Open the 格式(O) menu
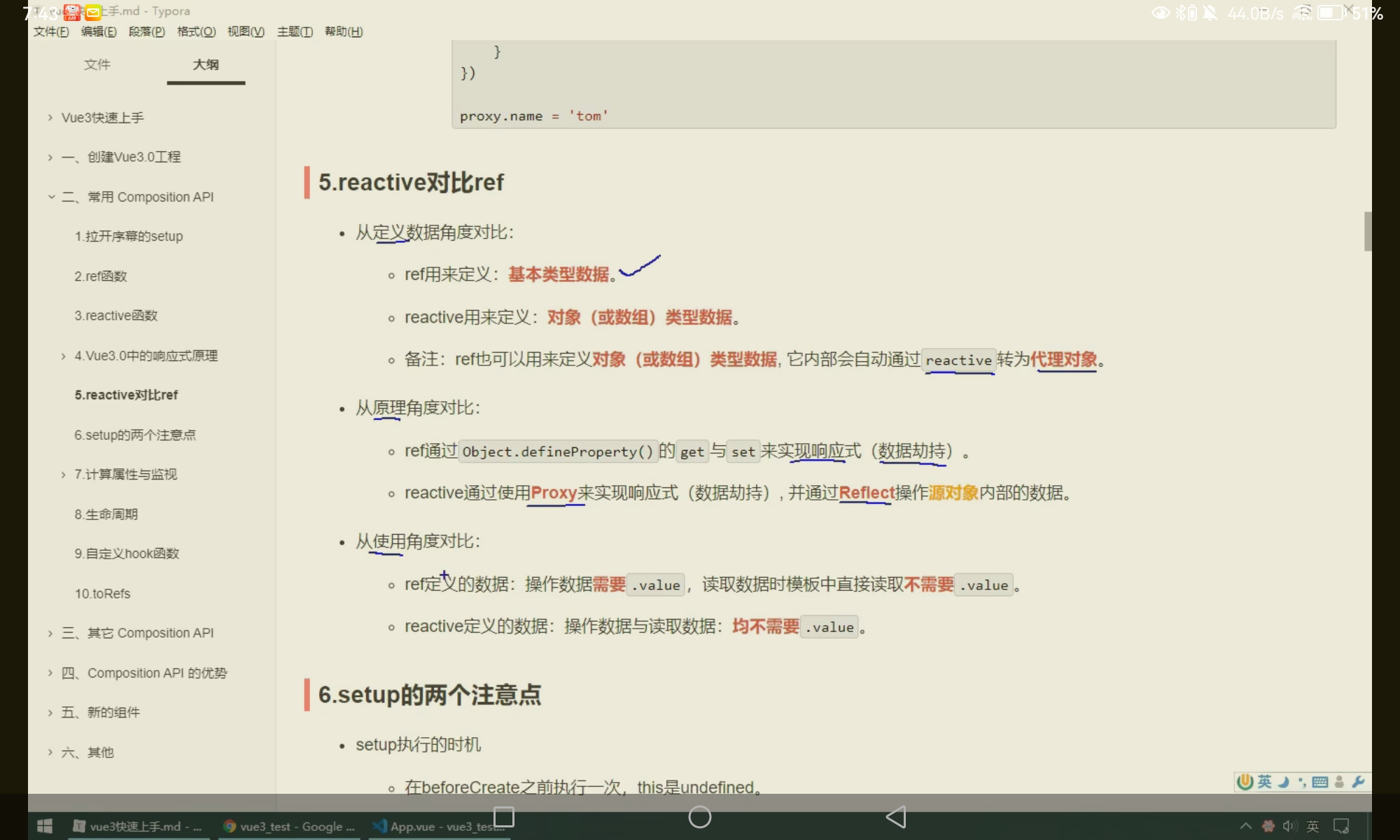Screen dimensions: 1400x840 [196, 31]
